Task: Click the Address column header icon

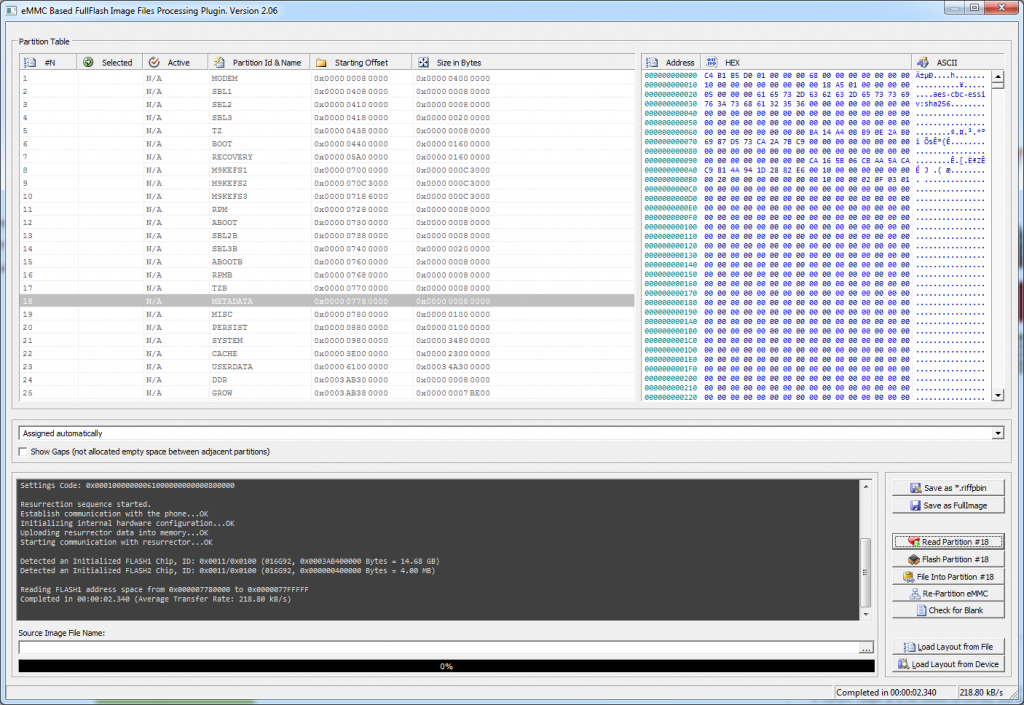Action: tap(652, 63)
